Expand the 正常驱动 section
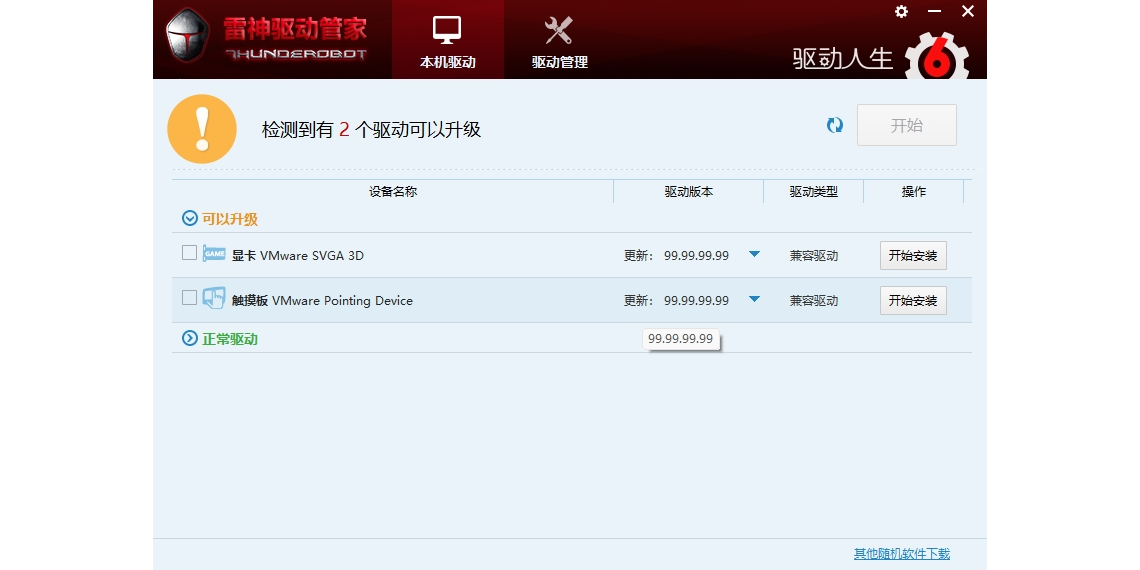Image resolution: width=1140 pixels, height=570 pixels. coord(190,338)
